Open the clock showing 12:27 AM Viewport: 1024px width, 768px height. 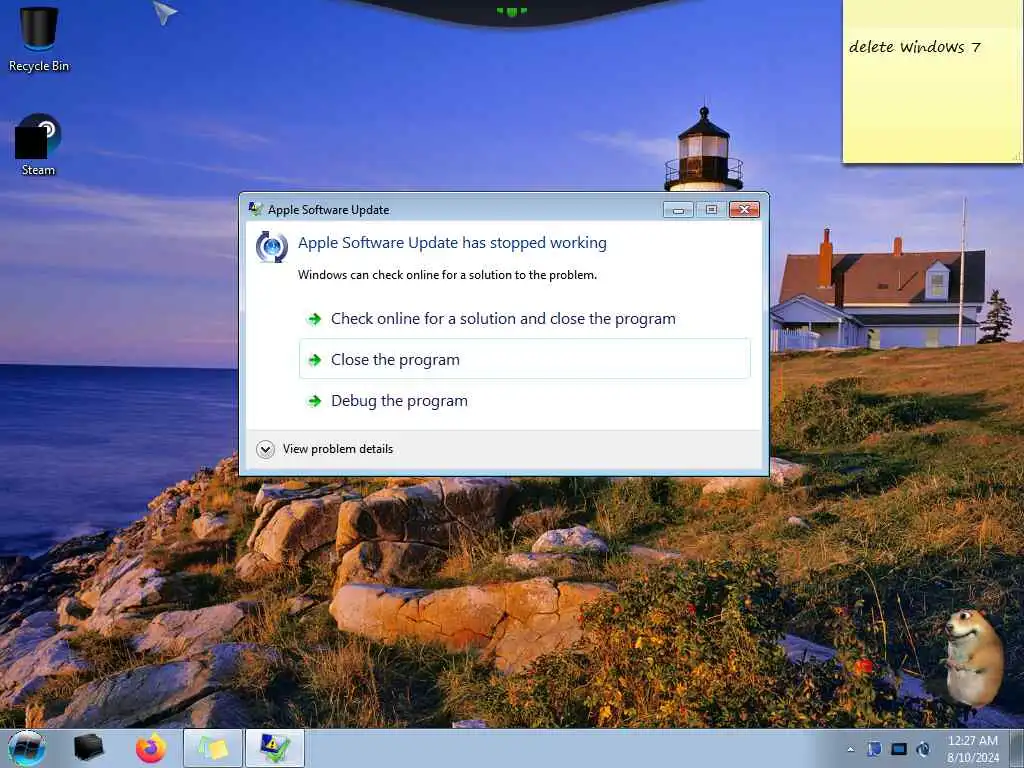click(x=973, y=748)
